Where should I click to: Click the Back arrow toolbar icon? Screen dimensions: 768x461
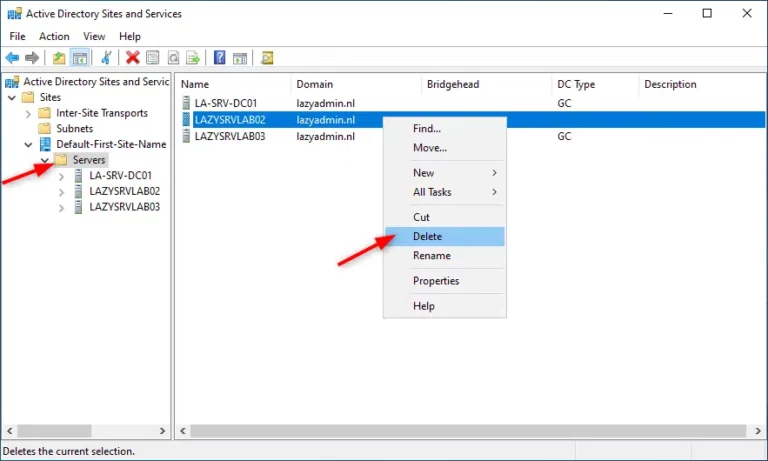(12, 58)
